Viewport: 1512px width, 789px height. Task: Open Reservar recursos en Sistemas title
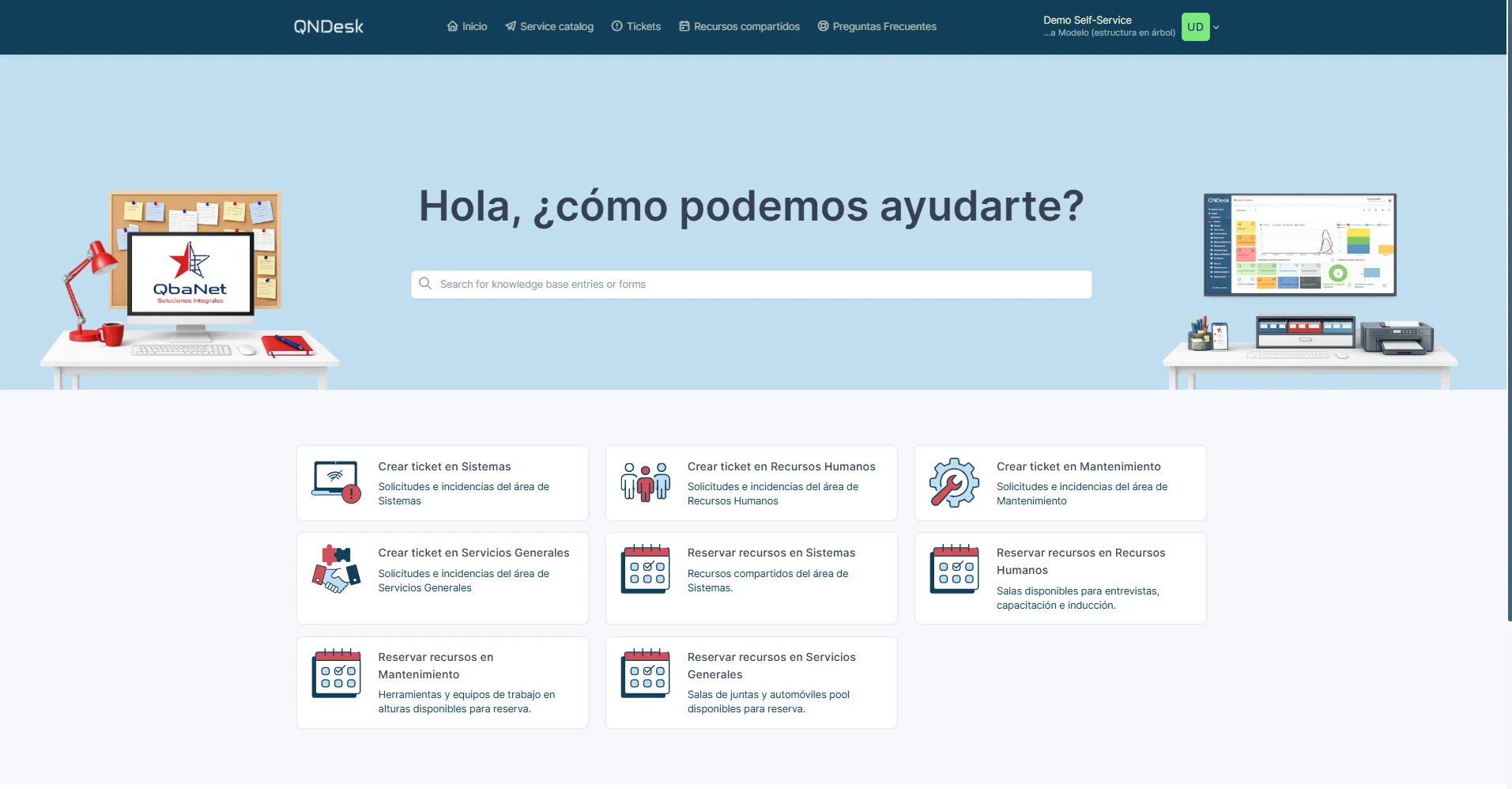(x=771, y=553)
